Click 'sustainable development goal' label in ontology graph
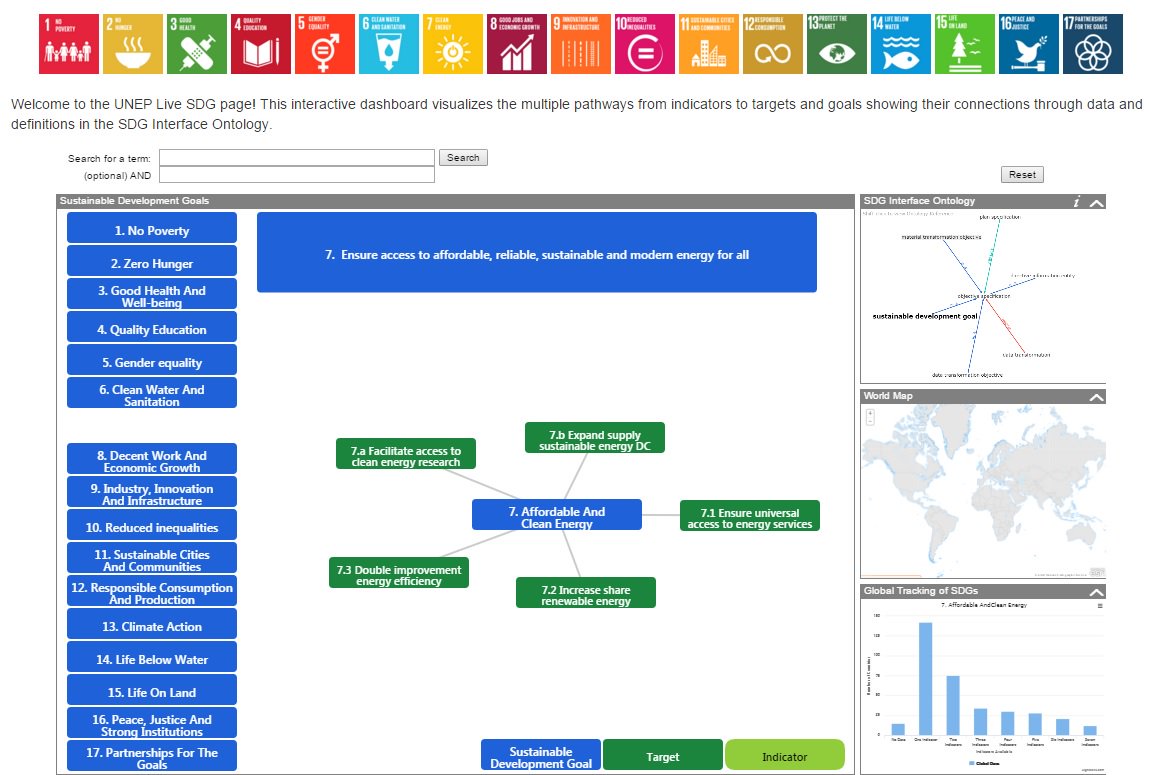Viewport: 1149px width, 775px height. pos(925,316)
